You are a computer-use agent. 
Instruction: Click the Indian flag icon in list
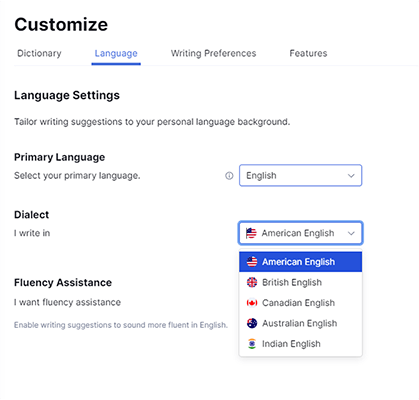coord(252,344)
